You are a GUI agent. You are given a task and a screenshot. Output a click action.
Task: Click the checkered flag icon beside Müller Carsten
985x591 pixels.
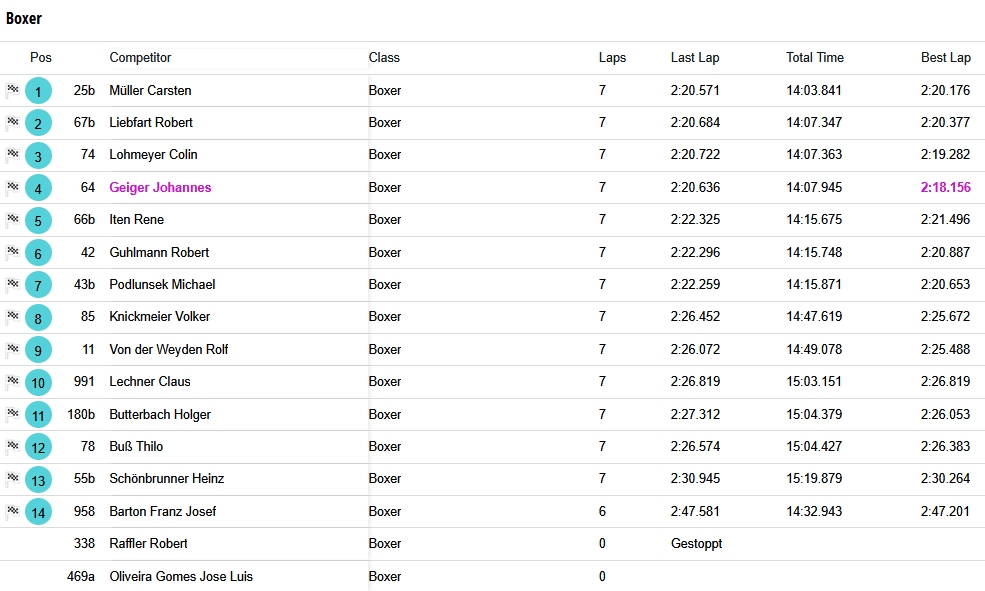tap(12, 90)
